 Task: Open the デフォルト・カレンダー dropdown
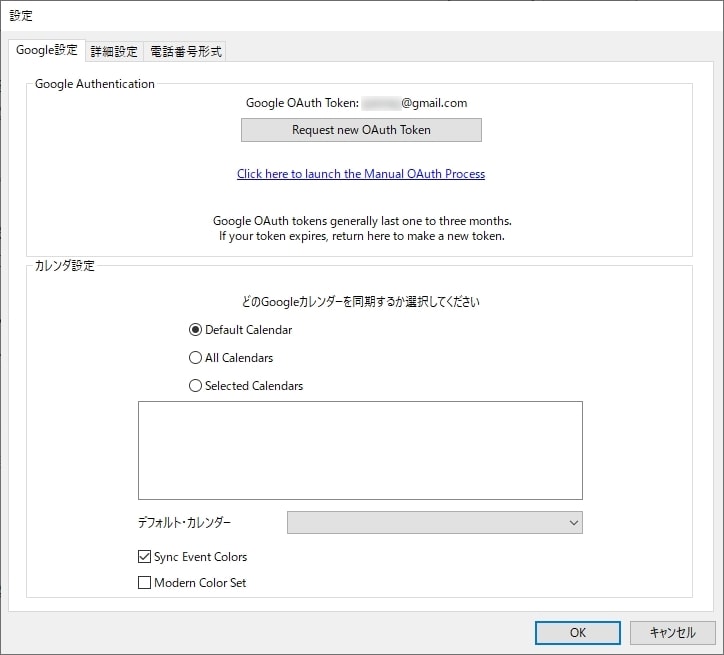pyautogui.click(x=434, y=523)
